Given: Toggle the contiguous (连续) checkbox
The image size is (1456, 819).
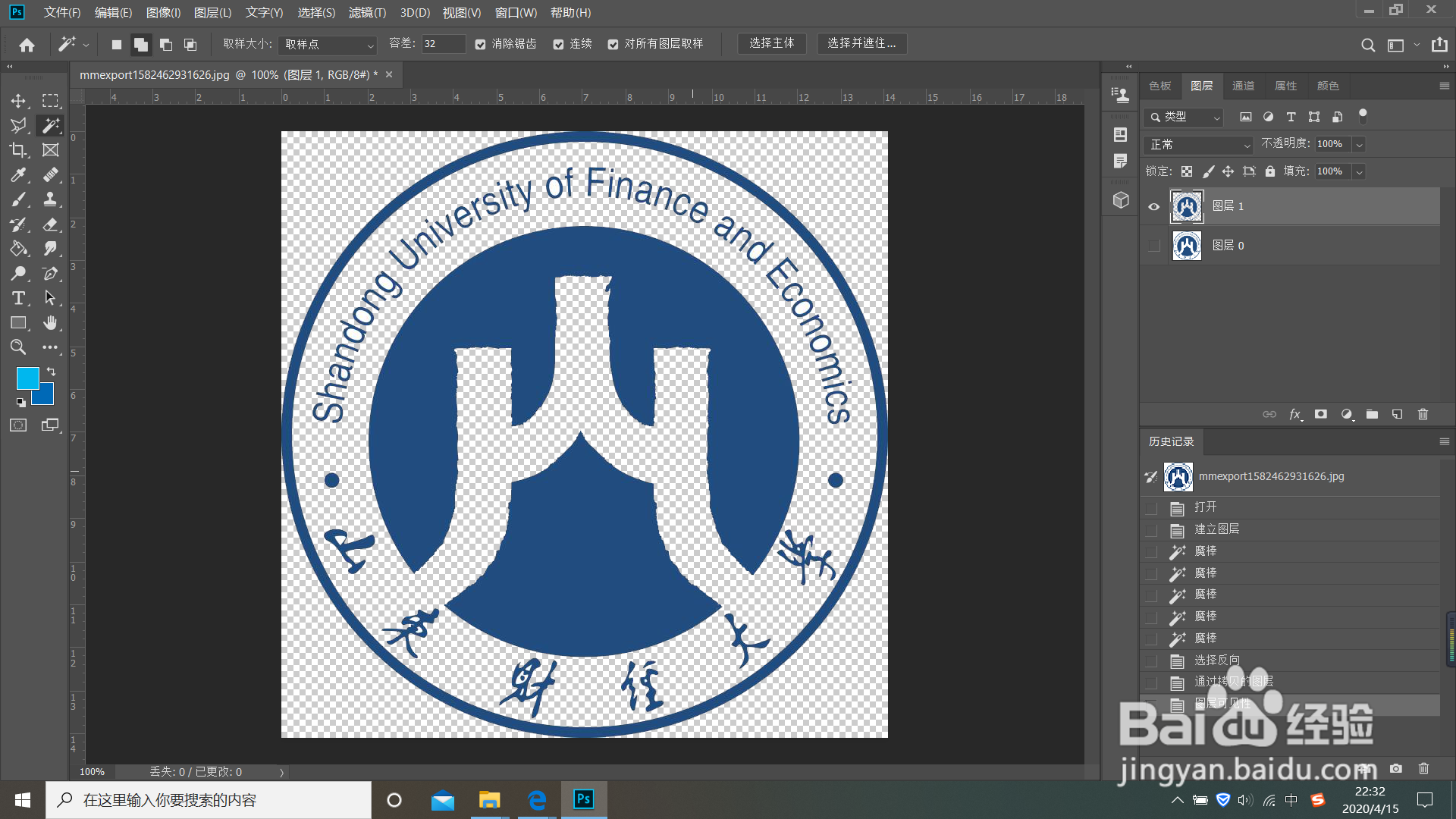Looking at the screenshot, I should 558,45.
